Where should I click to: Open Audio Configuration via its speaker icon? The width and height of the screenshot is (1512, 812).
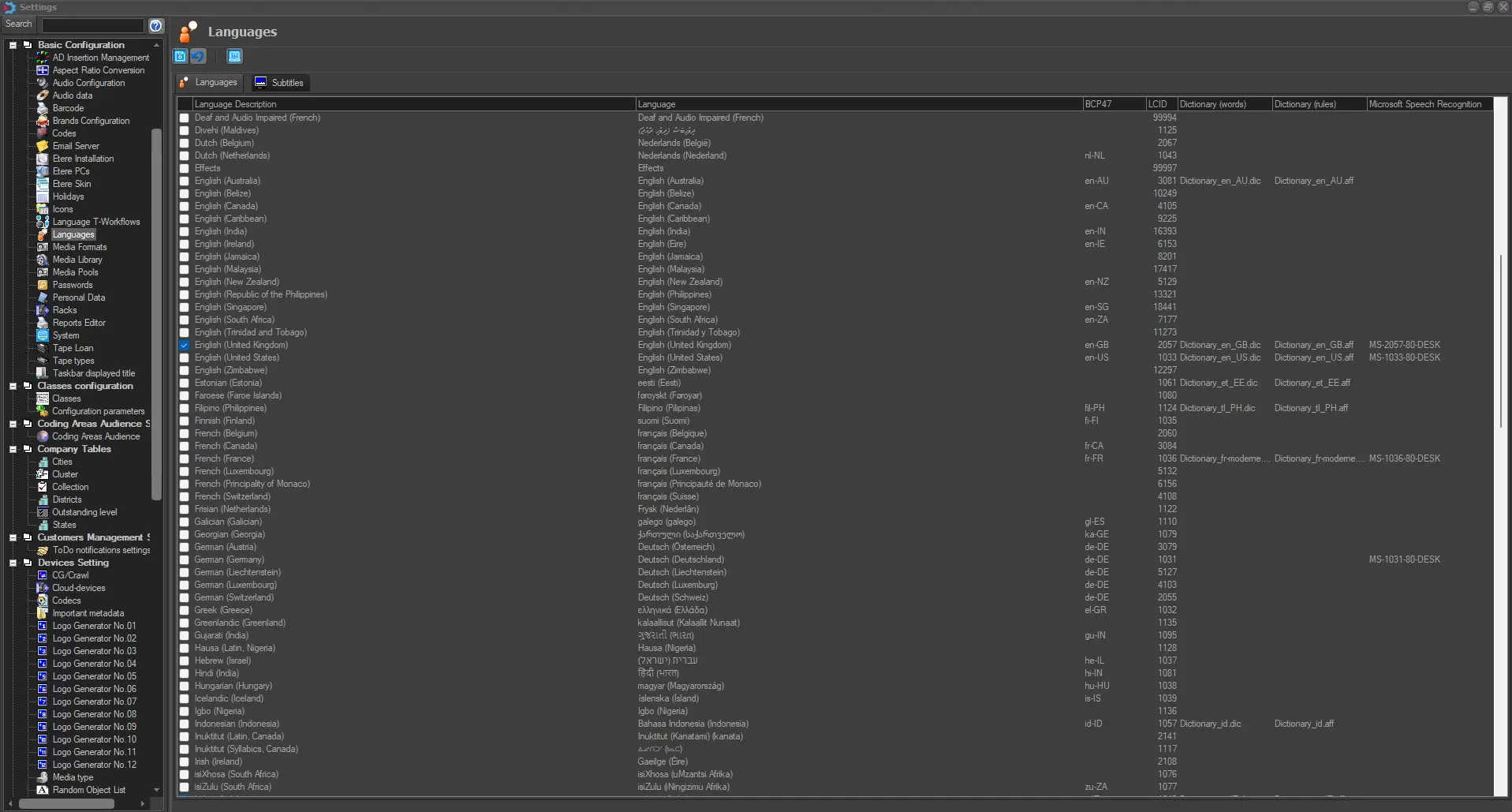pyautogui.click(x=43, y=83)
